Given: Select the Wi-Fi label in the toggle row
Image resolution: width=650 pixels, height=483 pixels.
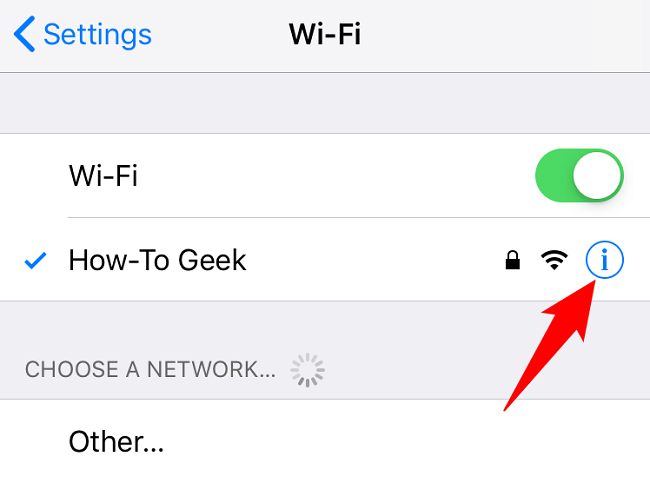Looking at the screenshot, I should coord(103,176).
